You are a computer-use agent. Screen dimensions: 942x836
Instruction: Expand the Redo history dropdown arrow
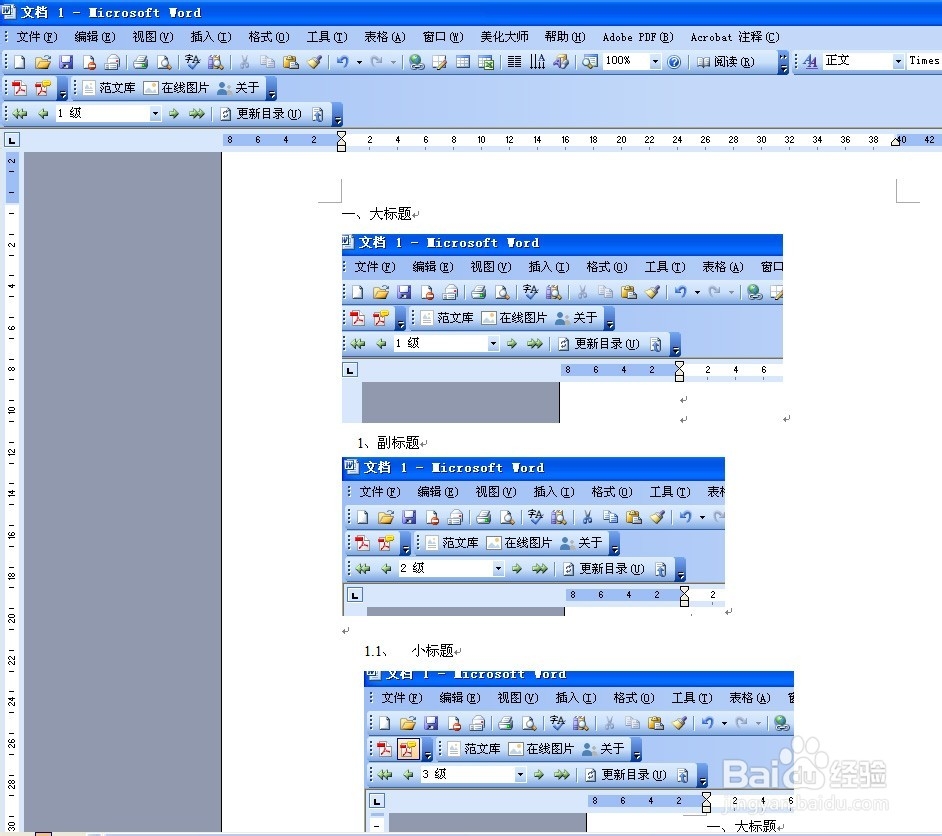pos(394,62)
